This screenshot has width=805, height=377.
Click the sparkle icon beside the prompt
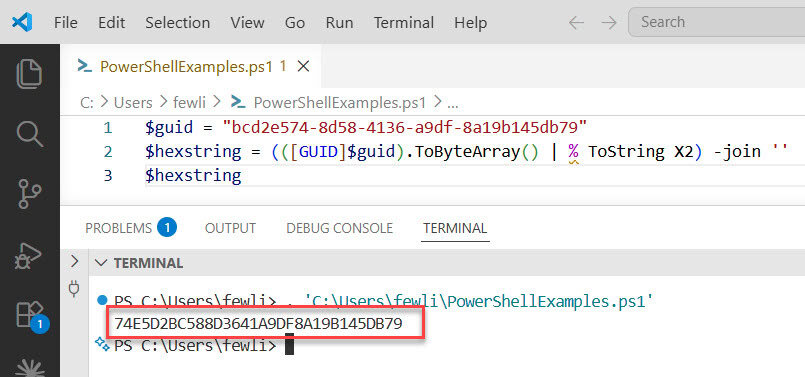point(102,344)
